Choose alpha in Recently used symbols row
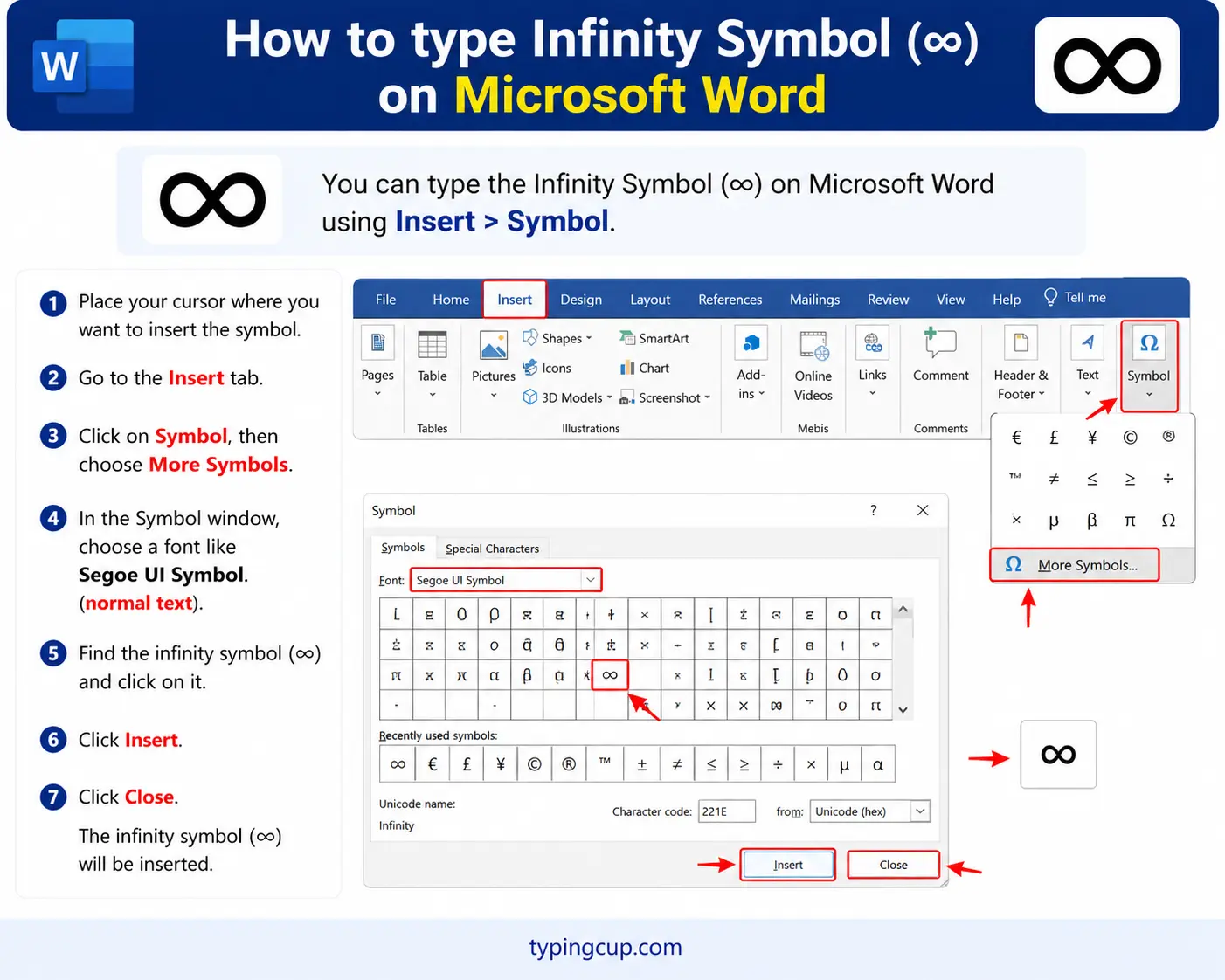 [x=878, y=764]
